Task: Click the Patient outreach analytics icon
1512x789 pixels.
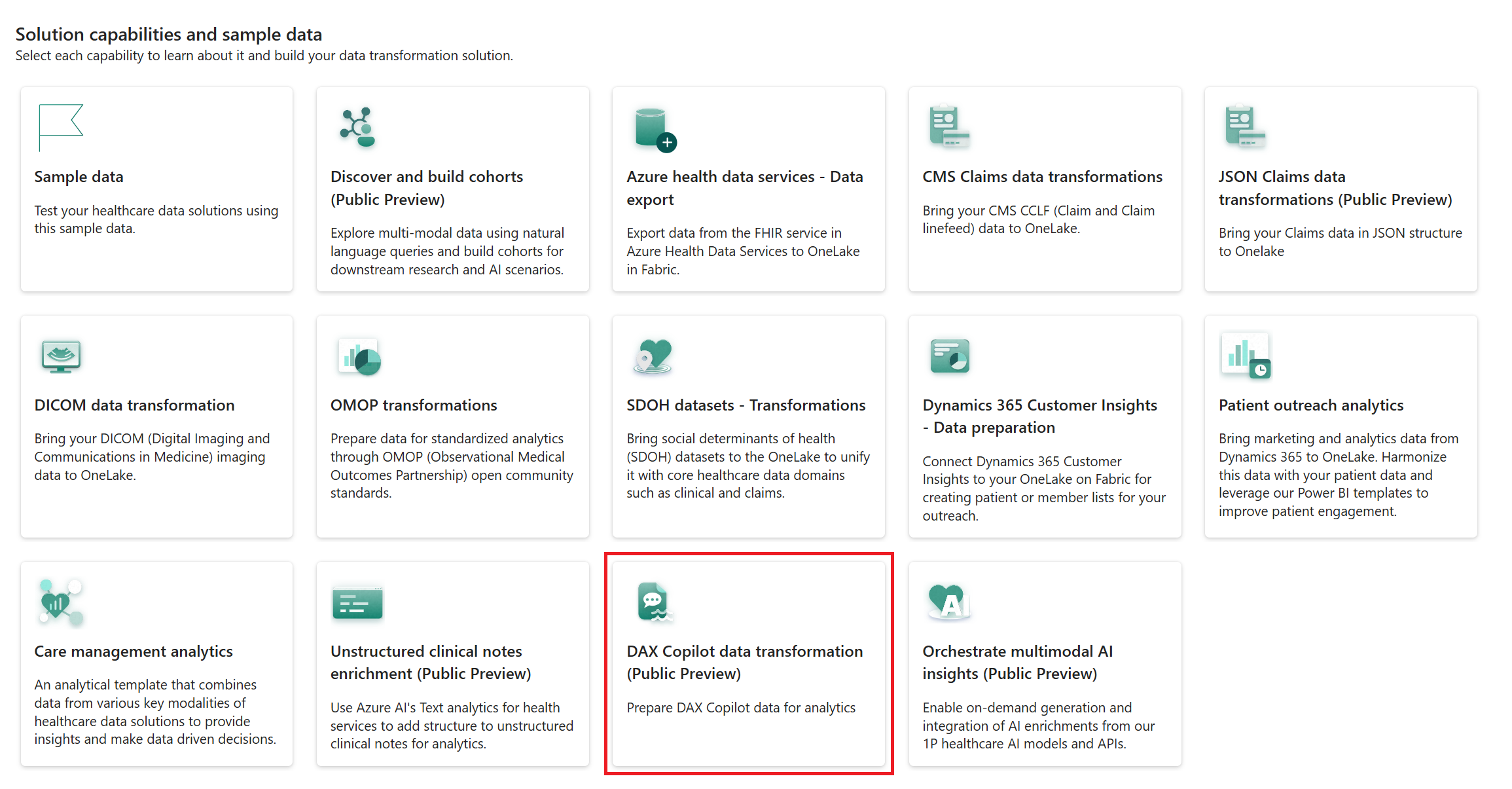Action: pyautogui.click(x=1246, y=356)
